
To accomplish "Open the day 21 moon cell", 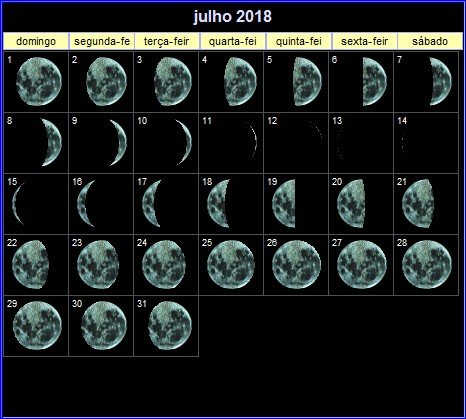I will tap(426, 204).
